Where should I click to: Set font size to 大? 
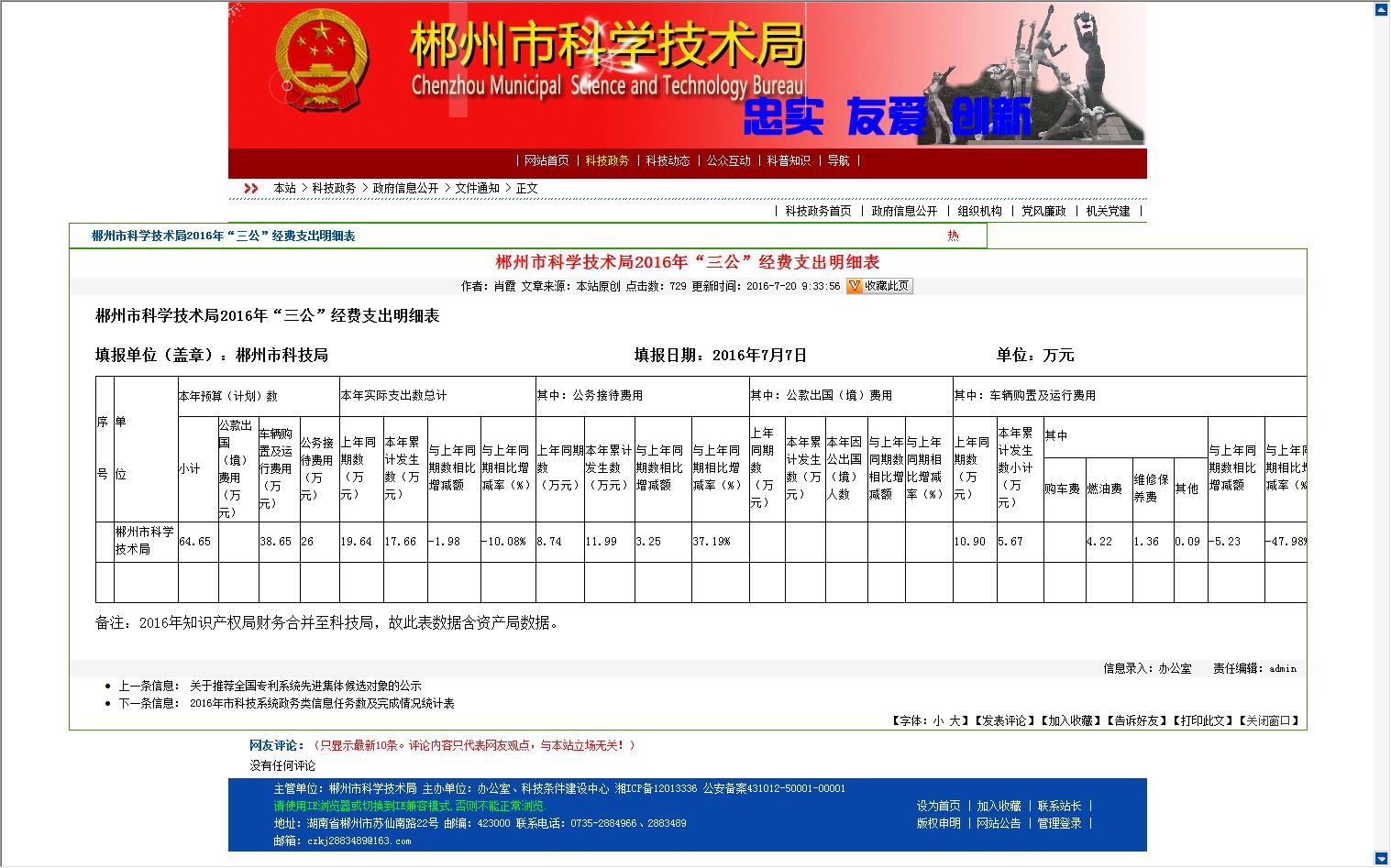(x=954, y=720)
